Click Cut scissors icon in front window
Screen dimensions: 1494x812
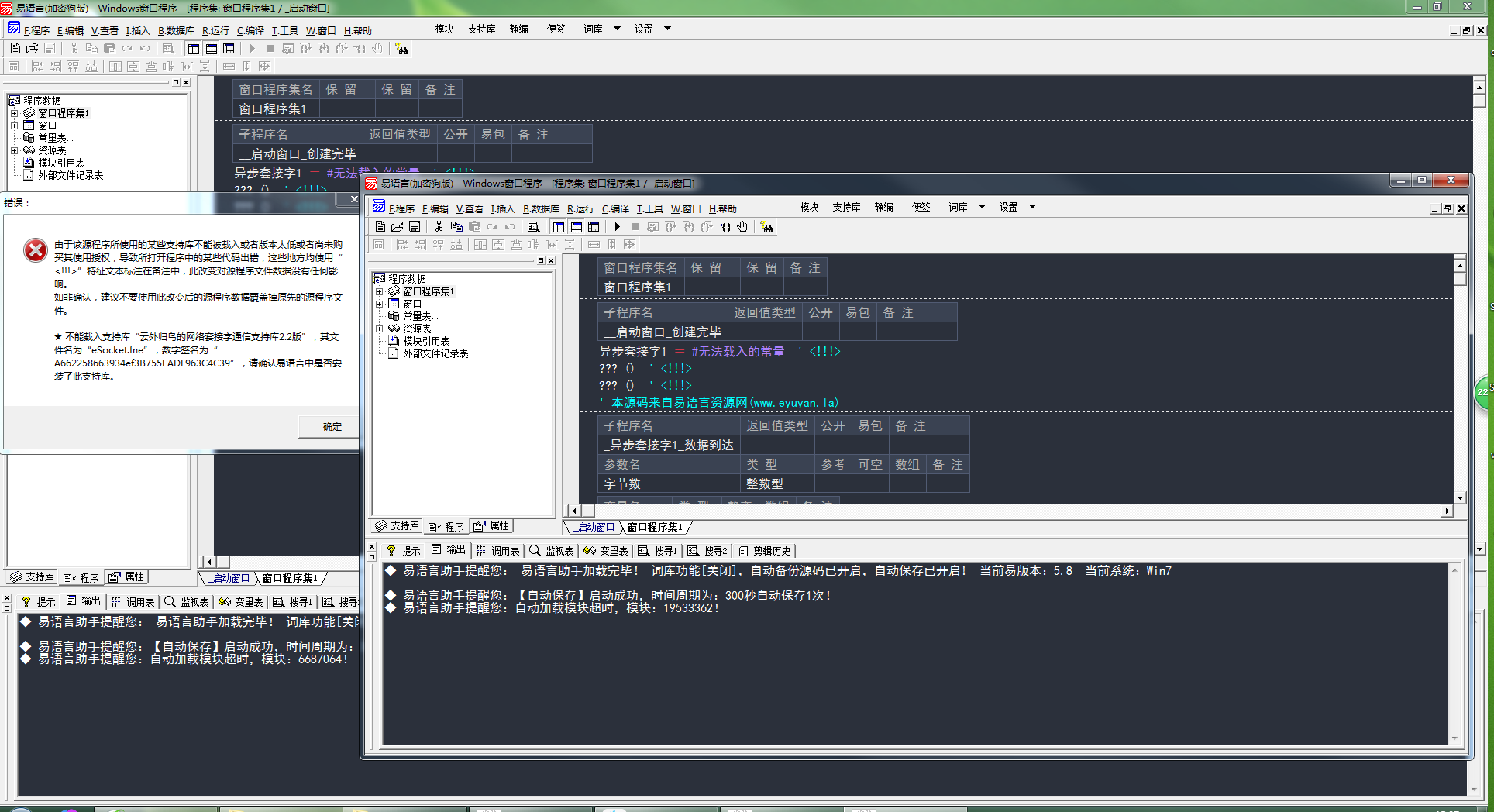click(439, 227)
